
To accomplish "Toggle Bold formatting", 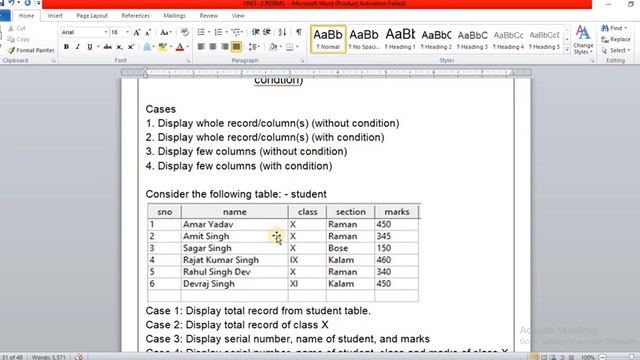I will pyautogui.click(x=66, y=47).
